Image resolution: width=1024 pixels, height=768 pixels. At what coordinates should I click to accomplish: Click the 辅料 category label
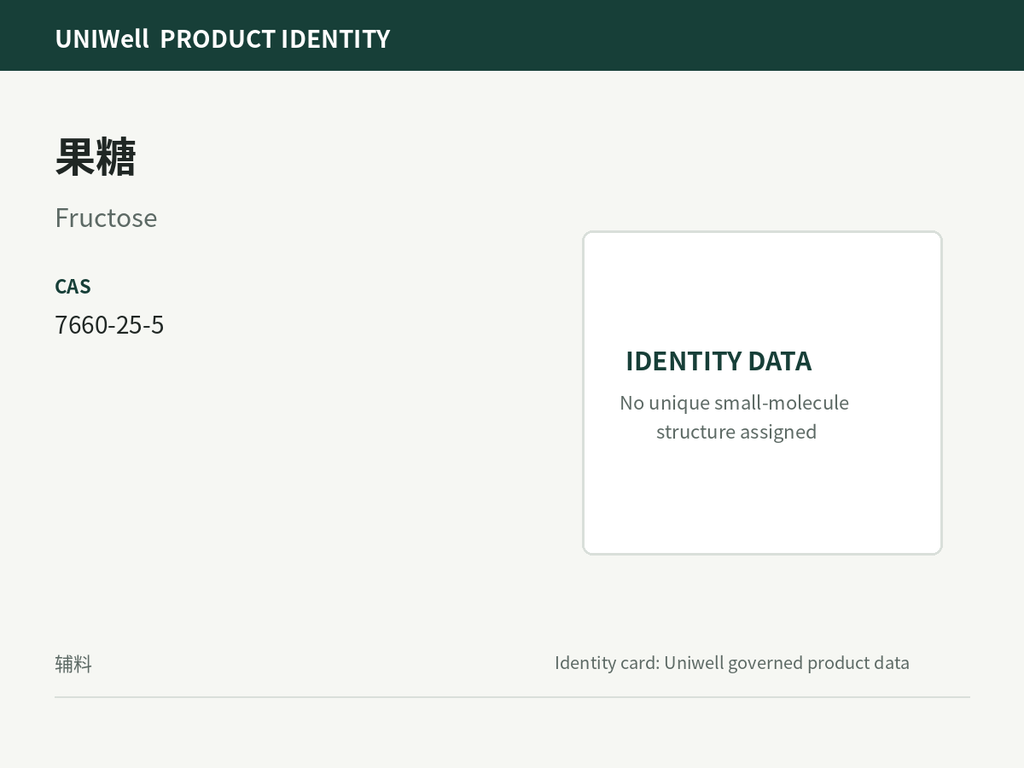(73, 664)
